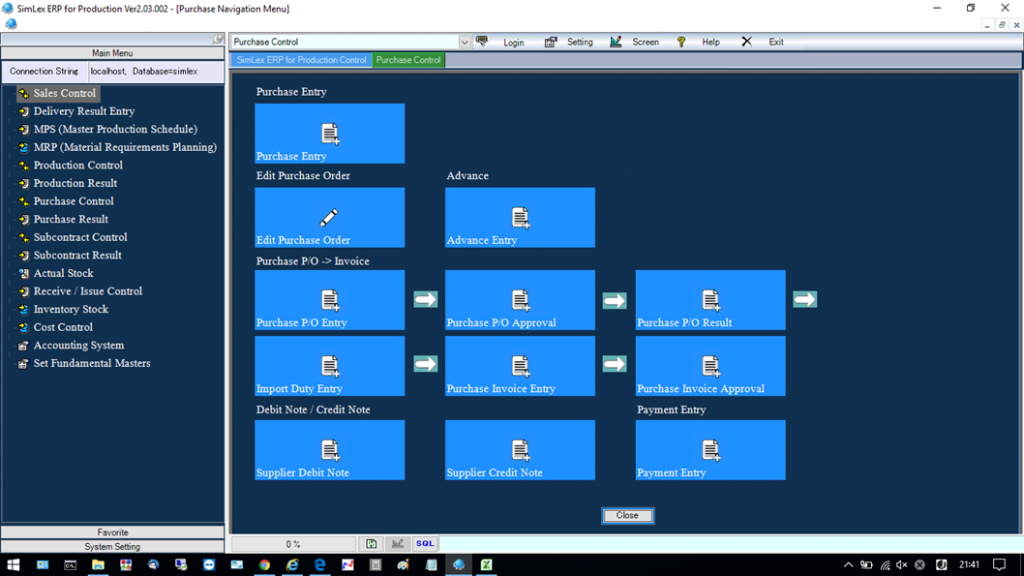Open Import Duty Entry
The image size is (1024, 576).
pos(330,366)
